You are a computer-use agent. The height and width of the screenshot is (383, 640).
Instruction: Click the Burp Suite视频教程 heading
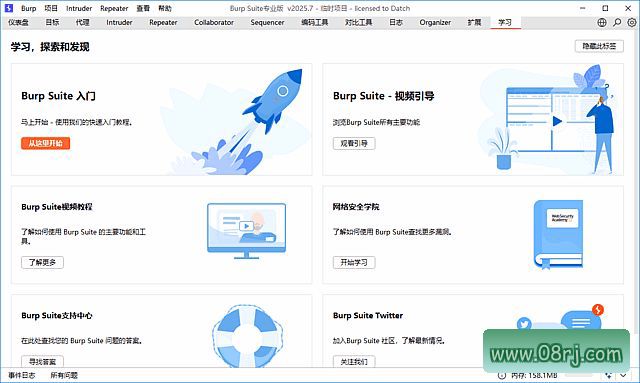57,207
